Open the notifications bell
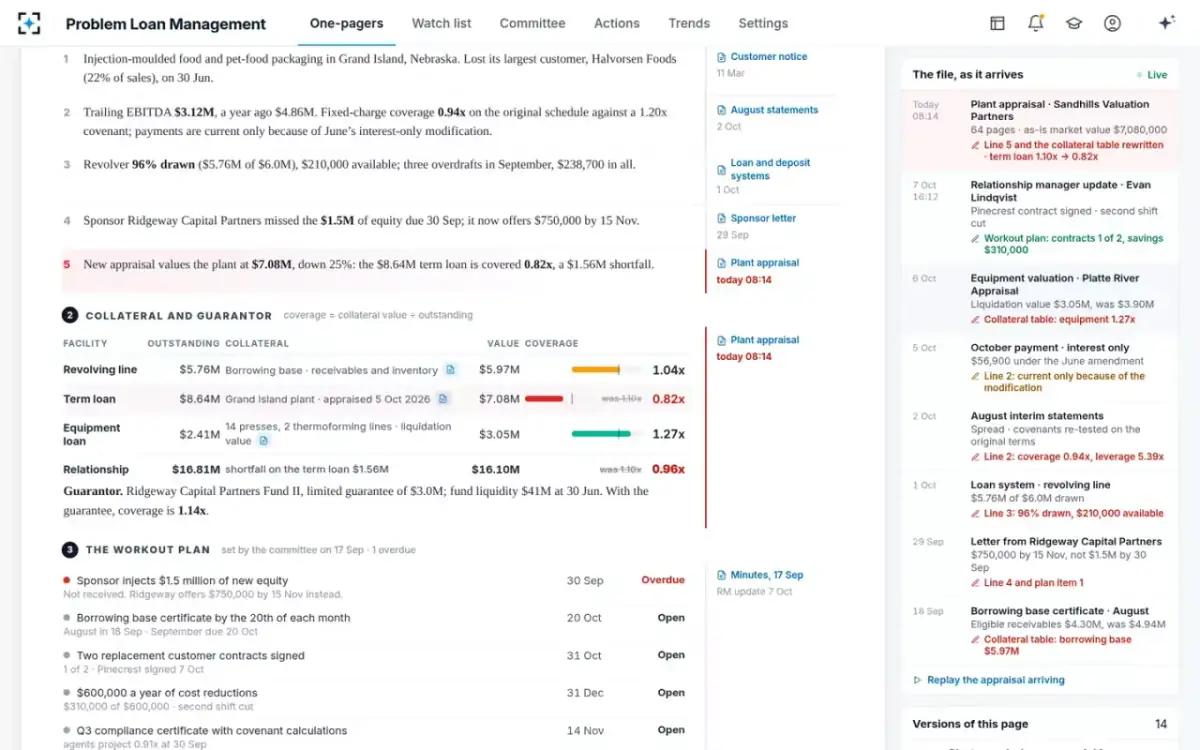The image size is (1200, 750). (x=1035, y=23)
